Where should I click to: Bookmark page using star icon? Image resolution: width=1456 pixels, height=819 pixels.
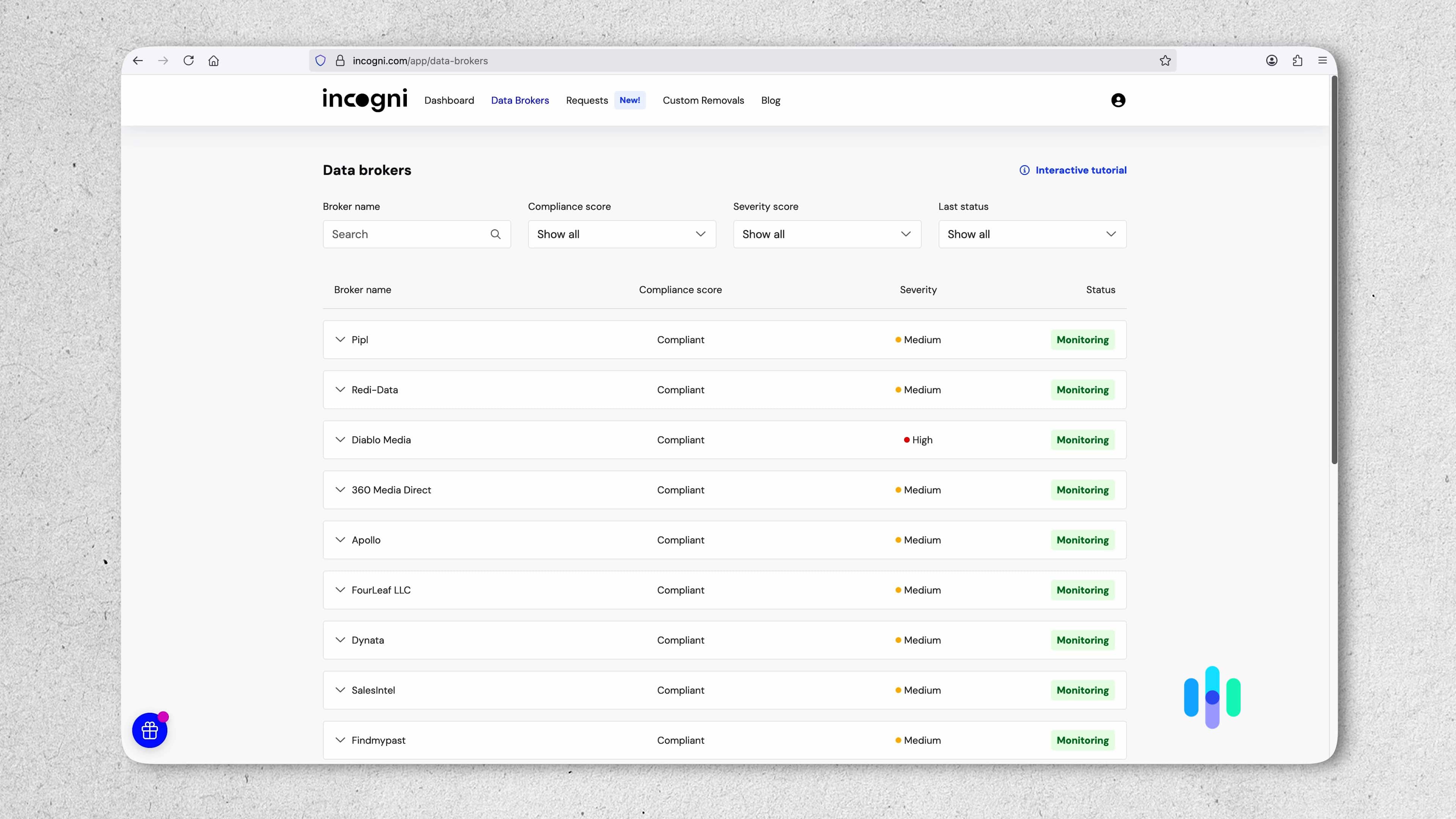pyautogui.click(x=1165, y=61)
